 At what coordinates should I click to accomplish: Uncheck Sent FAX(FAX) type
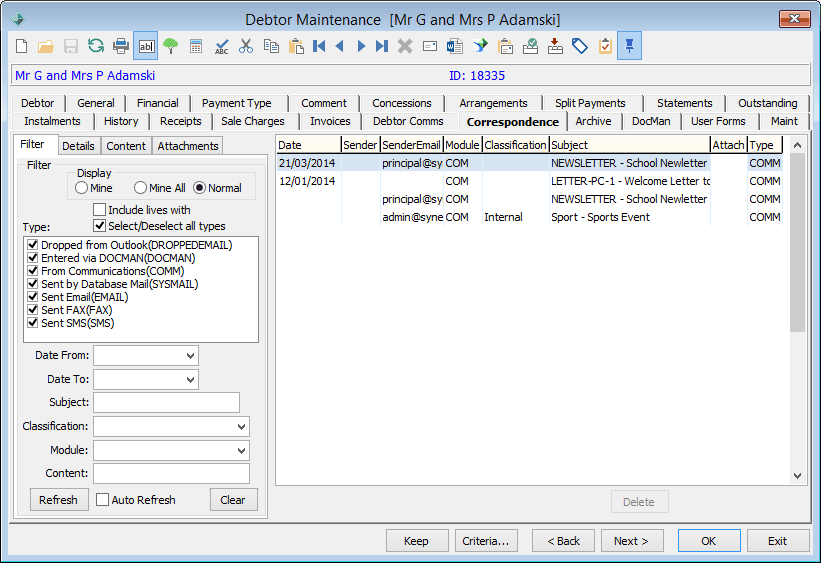(33, 310)
